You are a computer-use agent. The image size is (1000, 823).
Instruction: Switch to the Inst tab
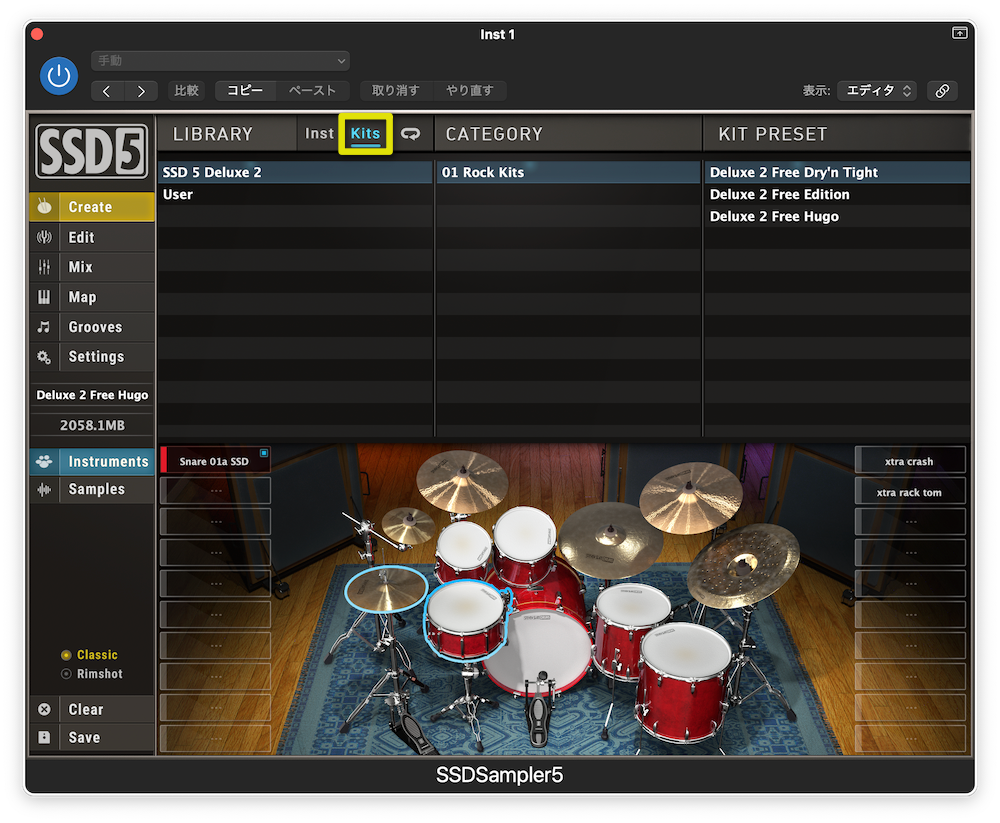tap(319, 133)
